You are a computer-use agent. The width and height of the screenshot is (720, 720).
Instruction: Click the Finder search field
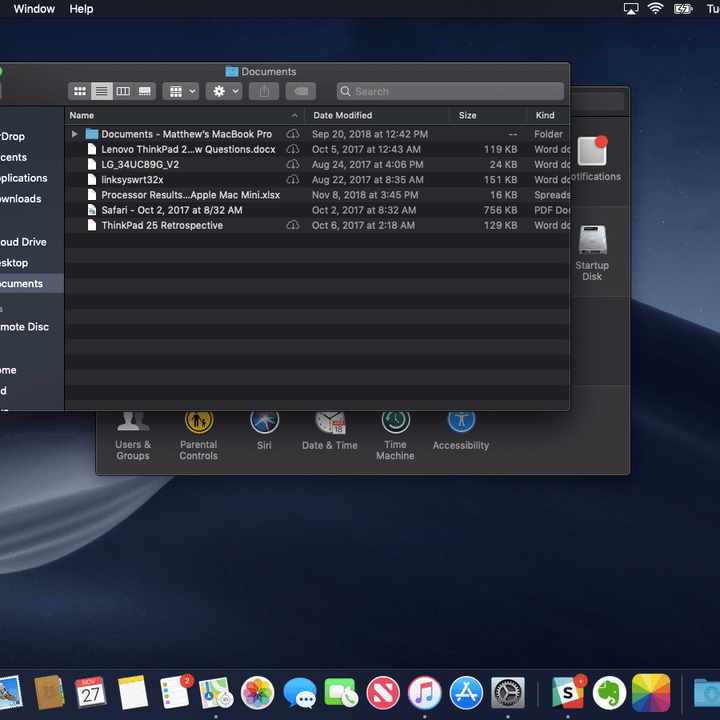tap(450, 91)
